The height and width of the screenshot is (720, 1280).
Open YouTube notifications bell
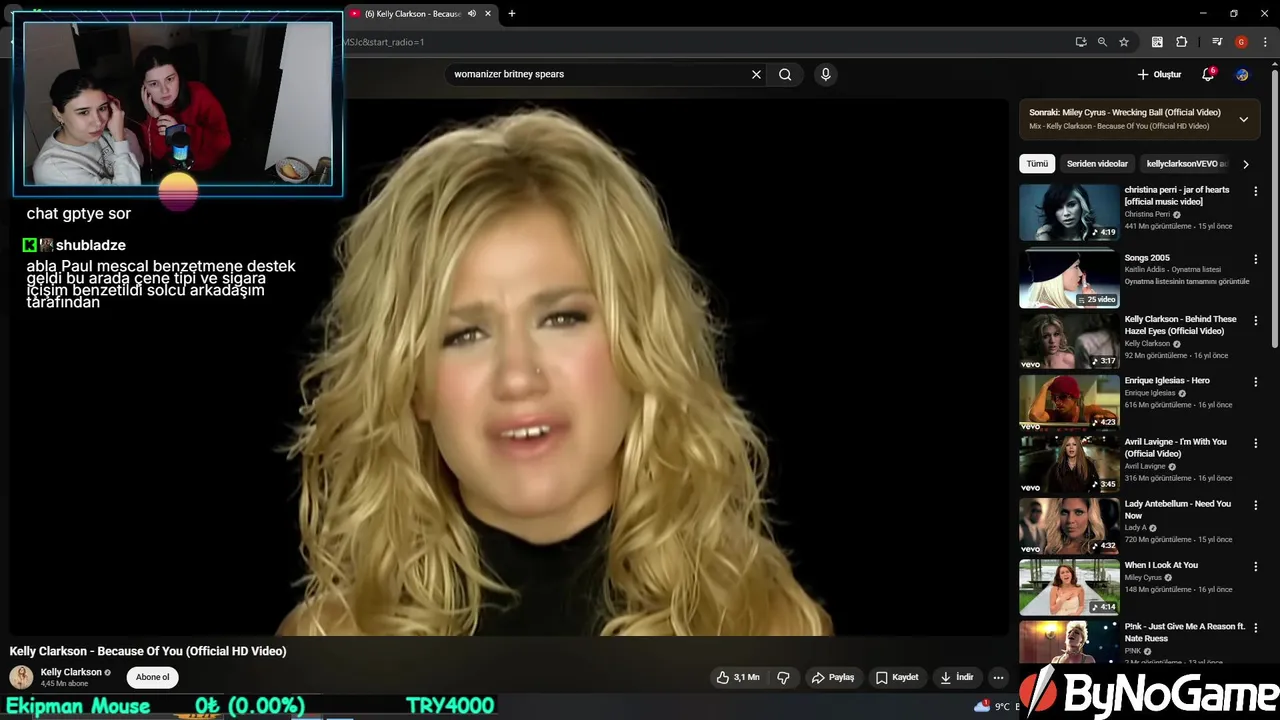1208,74
